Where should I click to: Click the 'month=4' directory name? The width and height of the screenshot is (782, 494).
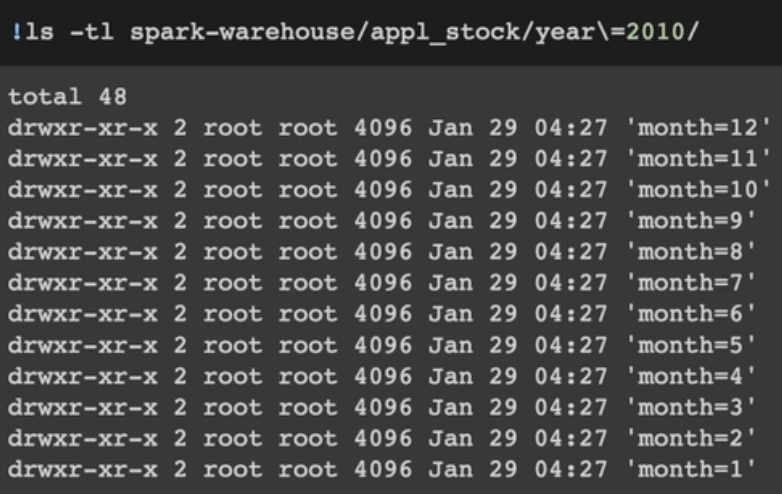(x=690, y=376)
